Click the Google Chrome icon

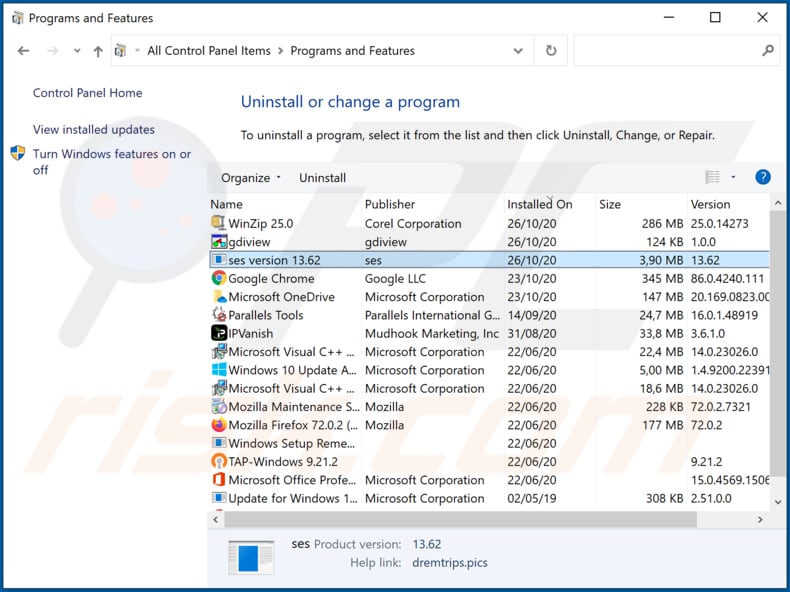tap(219, 278)
